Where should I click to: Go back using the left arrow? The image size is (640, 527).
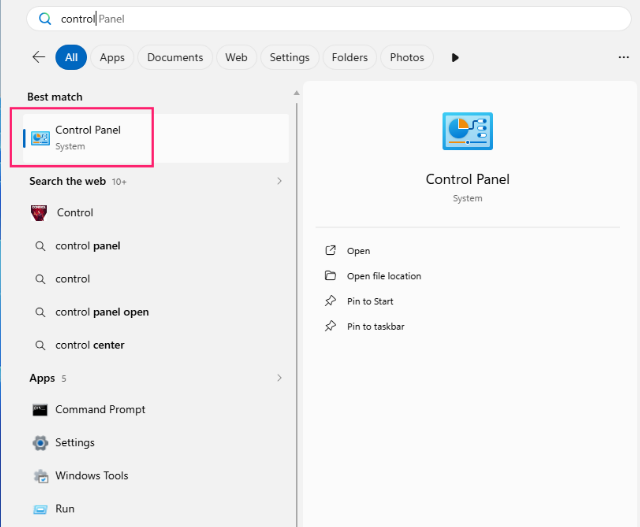(x=39, y=57)
